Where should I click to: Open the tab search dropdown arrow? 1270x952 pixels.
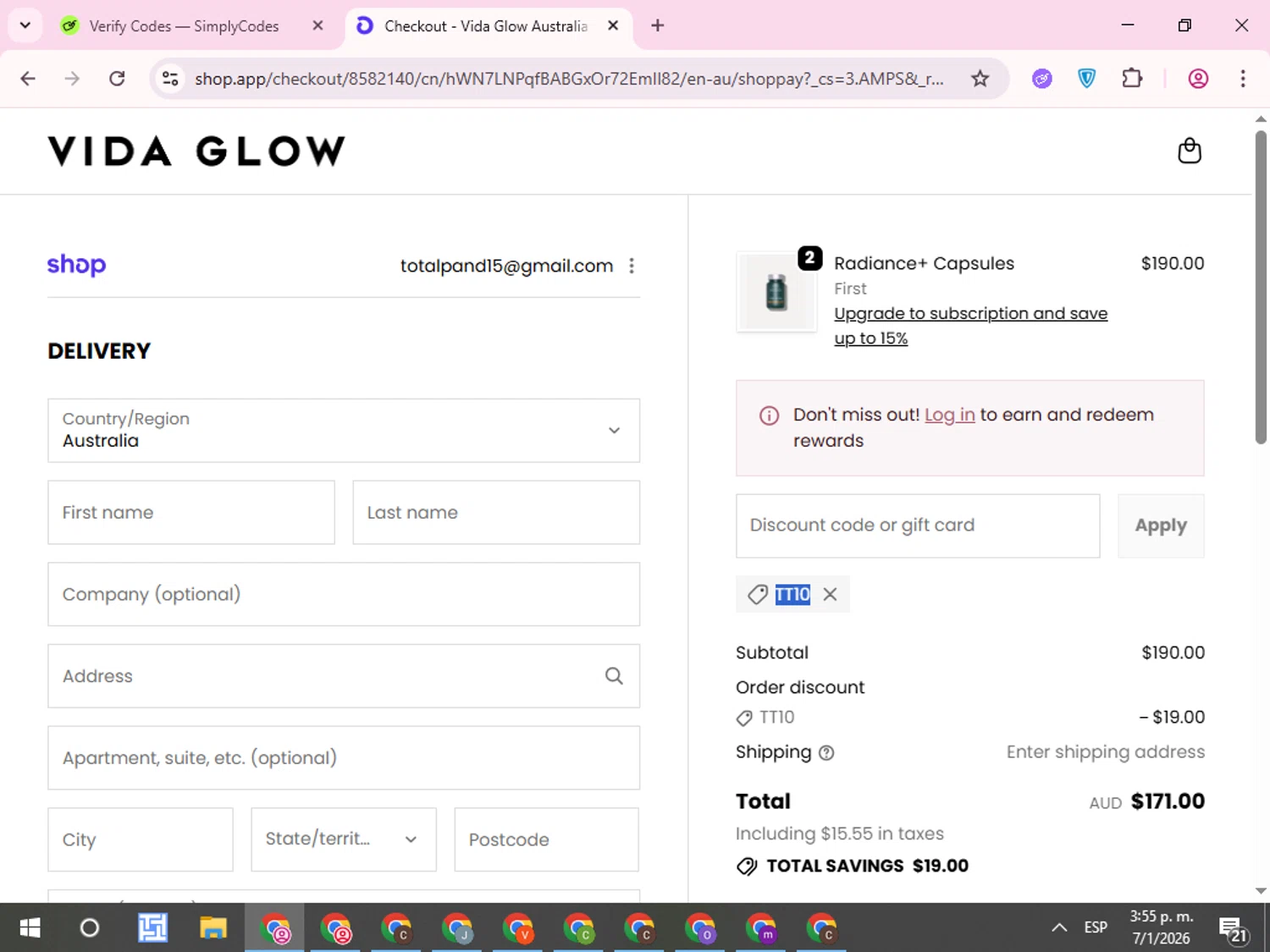pyautogui.click(x=25, y=25)
